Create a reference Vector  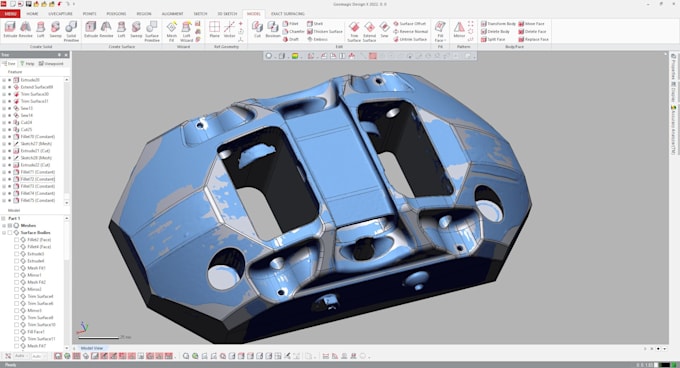[229, 30]
